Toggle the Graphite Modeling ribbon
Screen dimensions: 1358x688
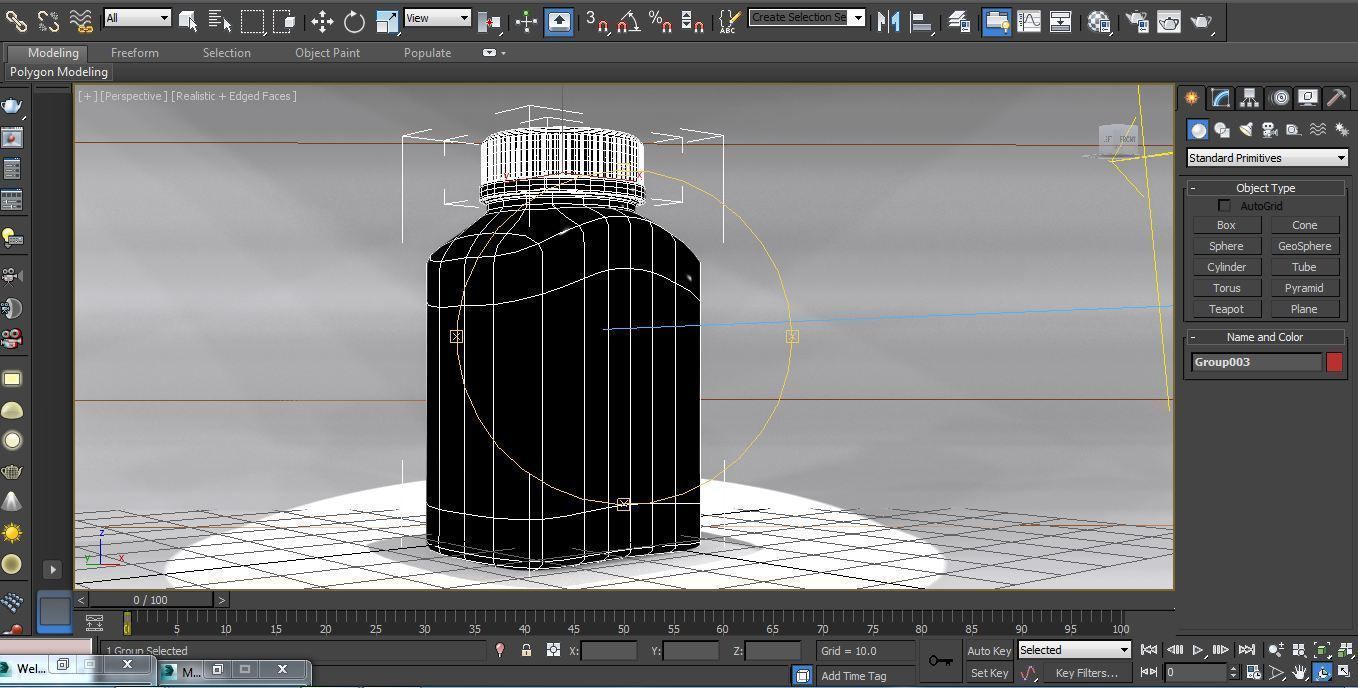pyautogui.click(x=996, y=20)
